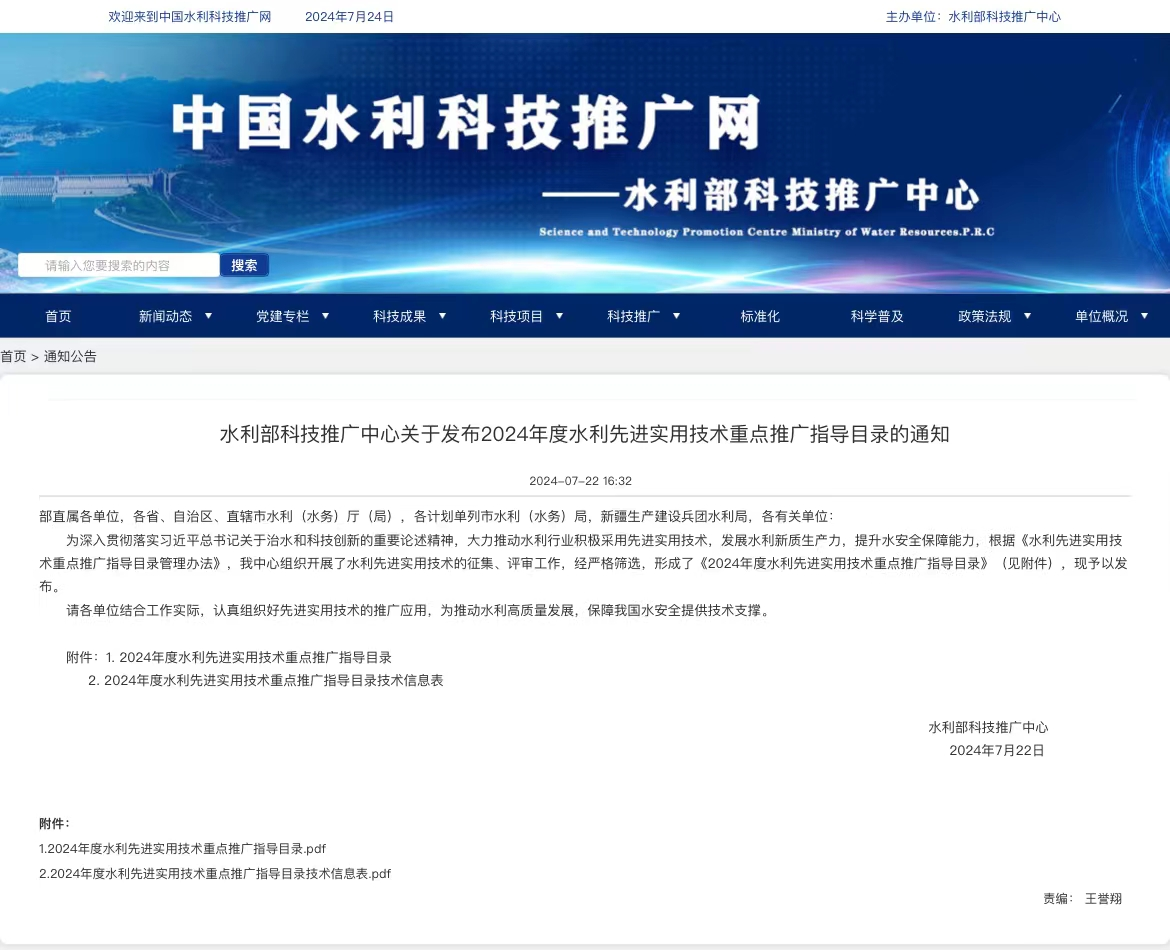Open the 科学普及 menu item
1170x950 pixels.
click(877, 316)
